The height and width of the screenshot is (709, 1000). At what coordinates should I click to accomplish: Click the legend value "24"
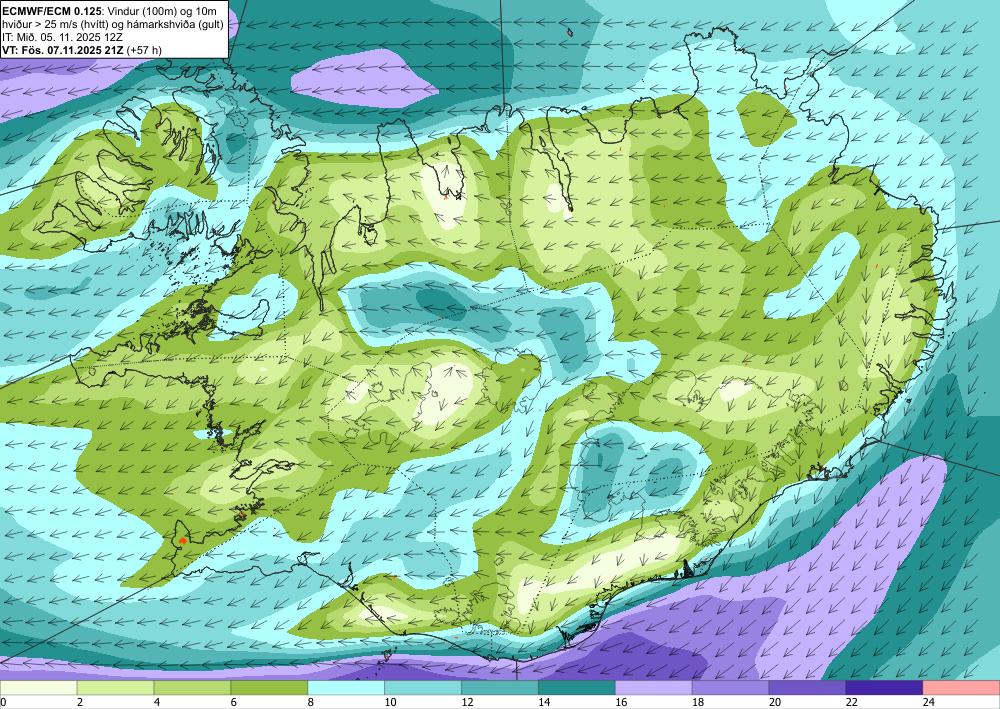[x=929, y=702]
